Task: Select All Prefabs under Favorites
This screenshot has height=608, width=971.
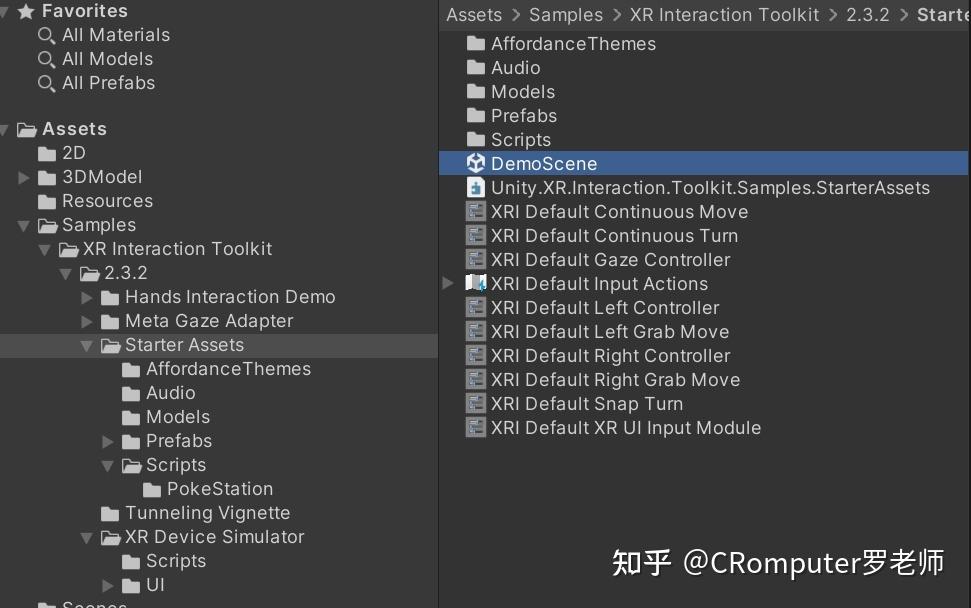Action: 108,83
